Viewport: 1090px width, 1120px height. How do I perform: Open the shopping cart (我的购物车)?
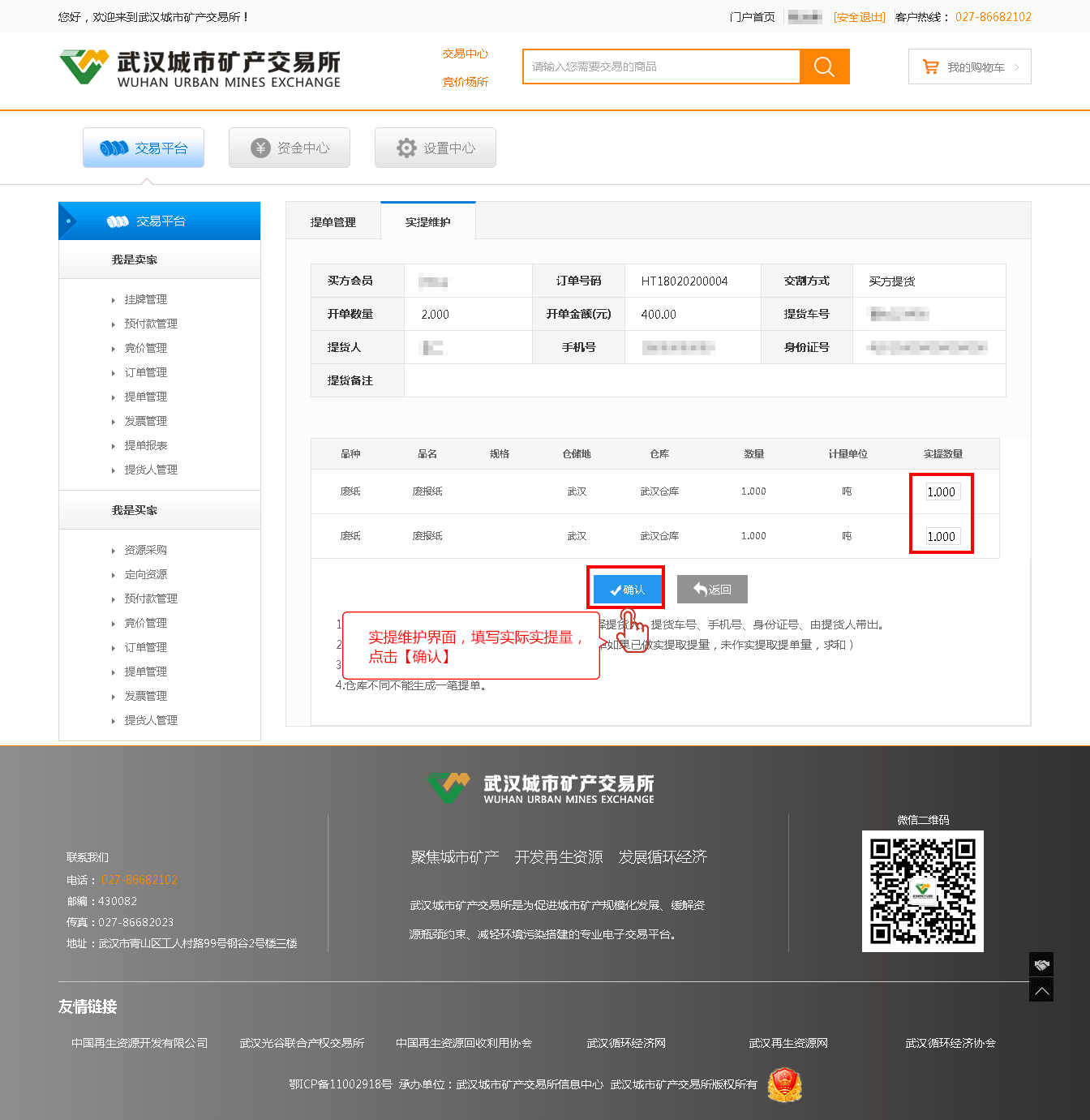click(x=969, y=67)
